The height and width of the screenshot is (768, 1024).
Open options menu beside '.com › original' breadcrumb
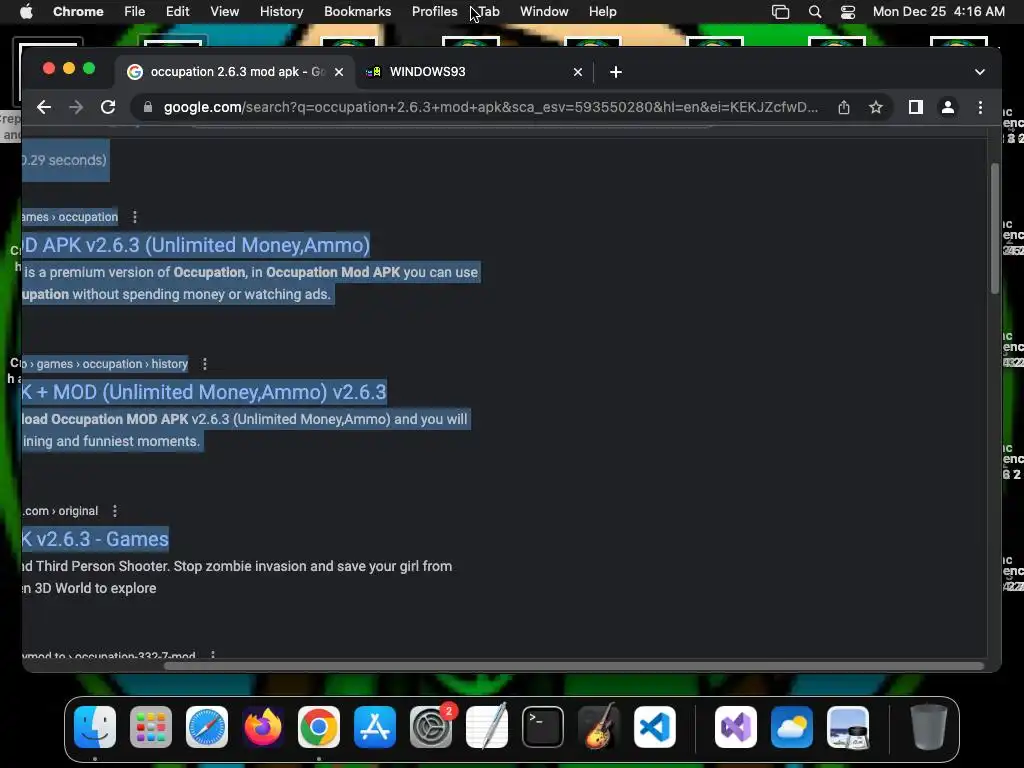click(114, 511)
